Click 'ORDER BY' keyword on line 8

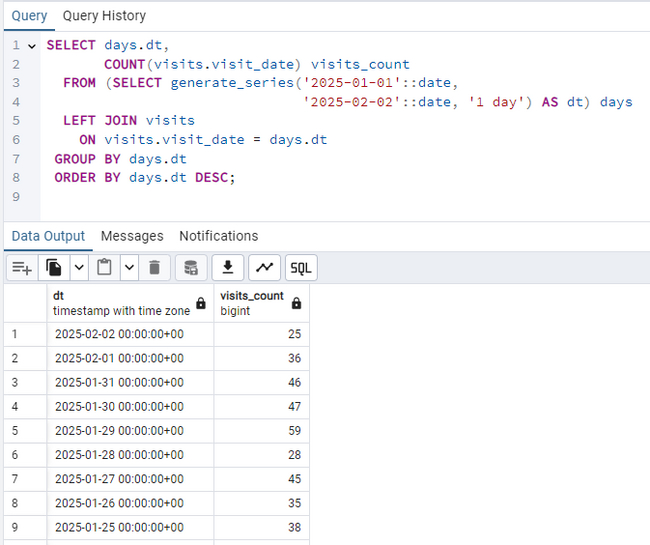[x=87, y=178]
